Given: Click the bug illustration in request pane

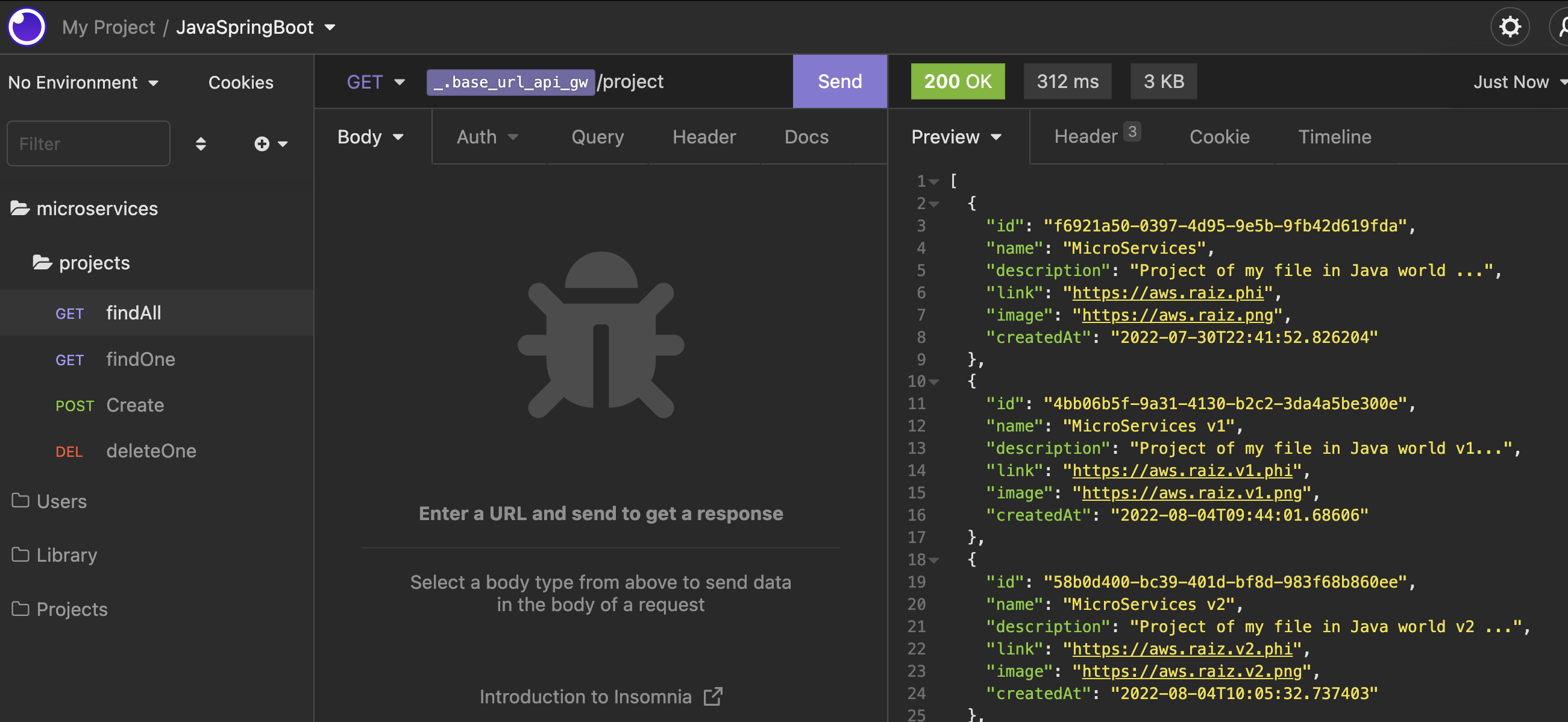Looking at the screenshot, I should (x=601, y=335).
